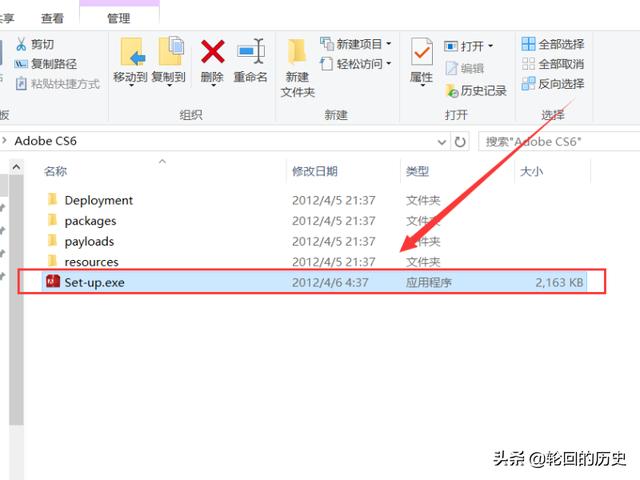Sort by the Type (类型) column header
Image resolution: width=640 pixels, height=480 pixels.
[417, 171]
